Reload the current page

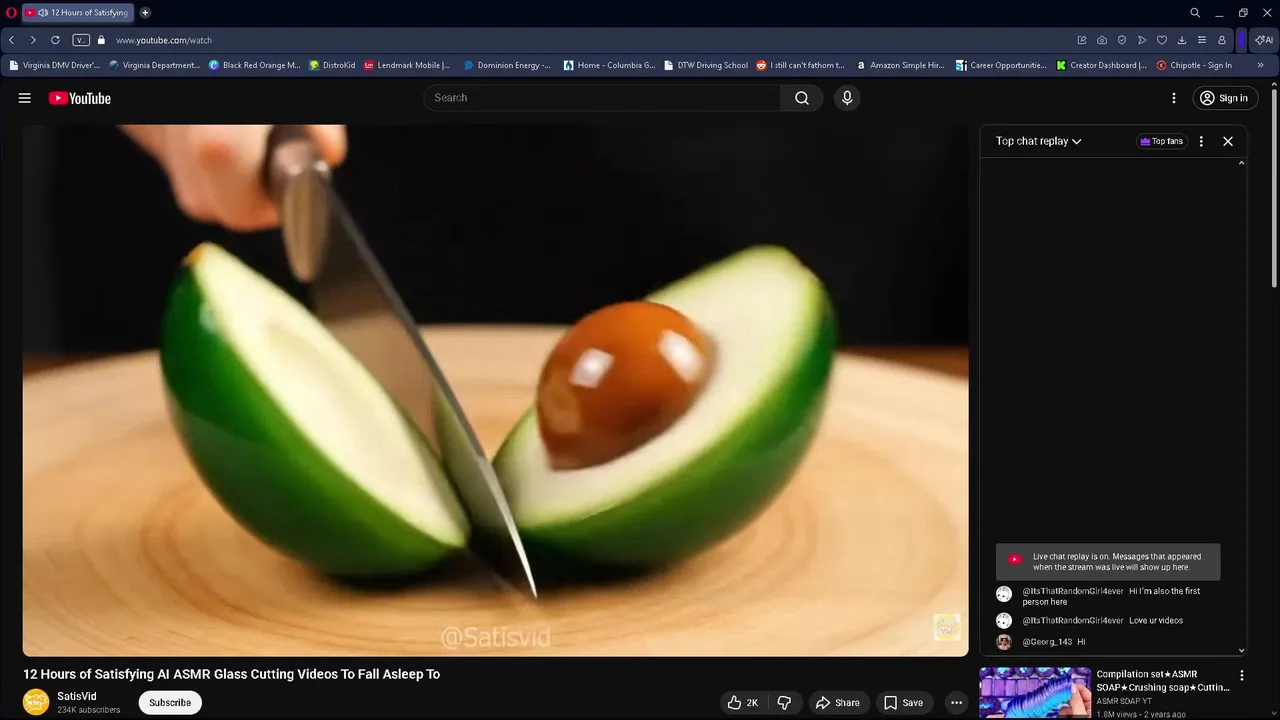tap(55, 40)
